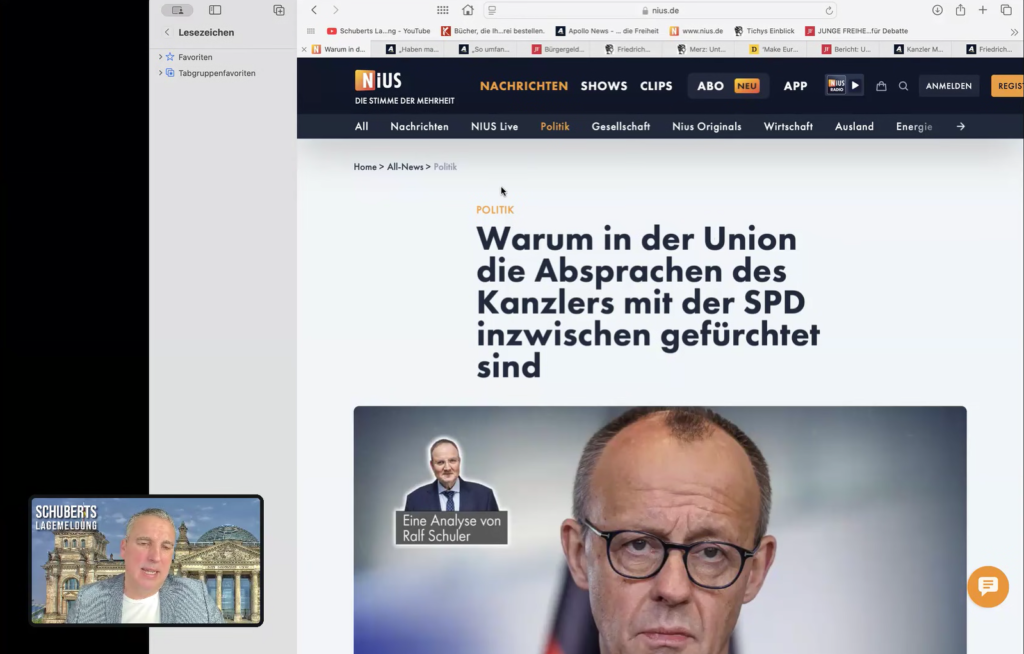Open the shopping bag icon
Image resolution: width=1024 pixels, height=654 pixels.
coord(881,86)
